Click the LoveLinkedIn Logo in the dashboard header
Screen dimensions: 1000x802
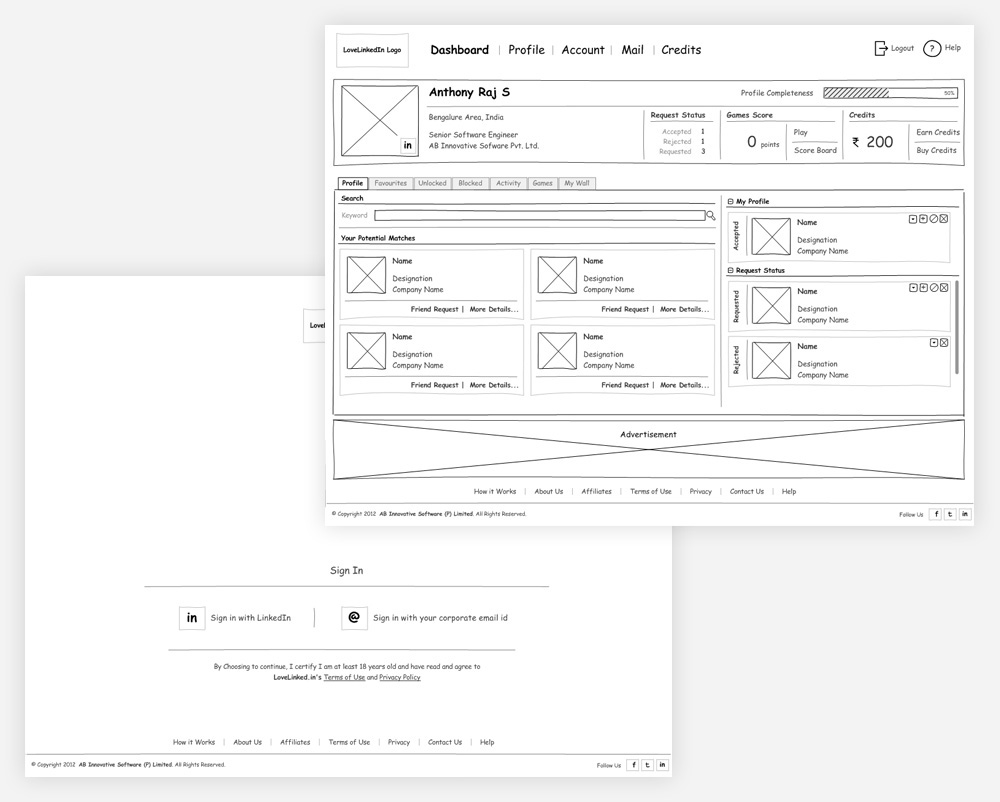[372, 50]
